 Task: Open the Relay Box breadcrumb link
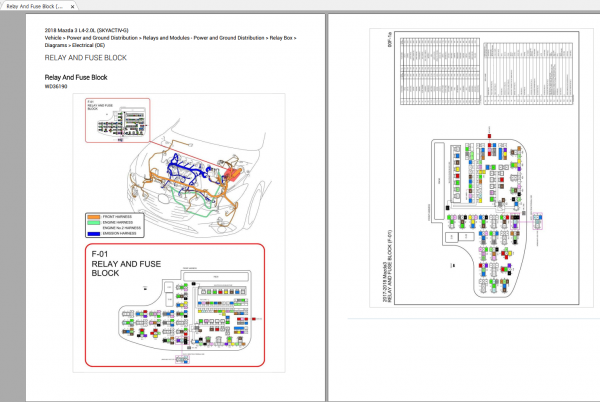click(x=281, y=38)
